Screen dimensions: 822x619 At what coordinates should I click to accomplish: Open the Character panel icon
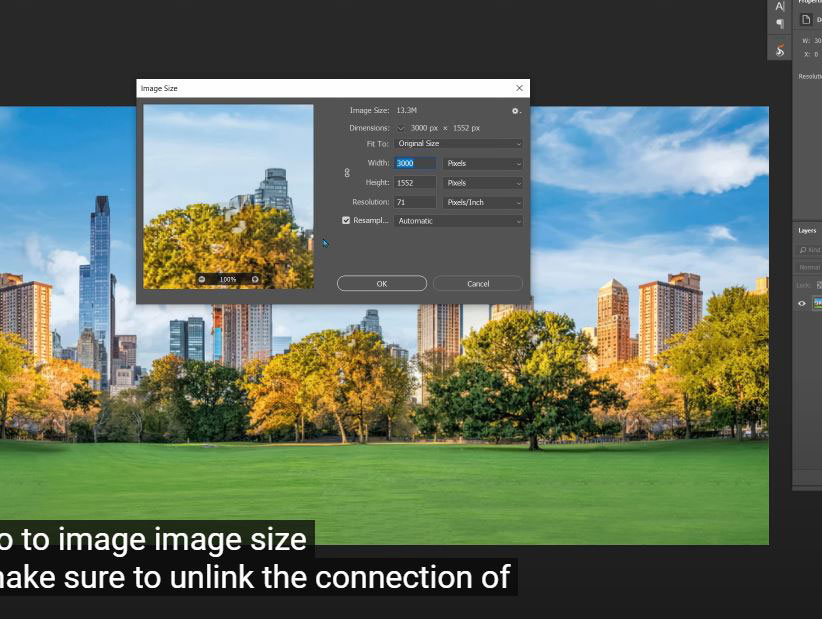pyautogui.click(x=780, y=6)
